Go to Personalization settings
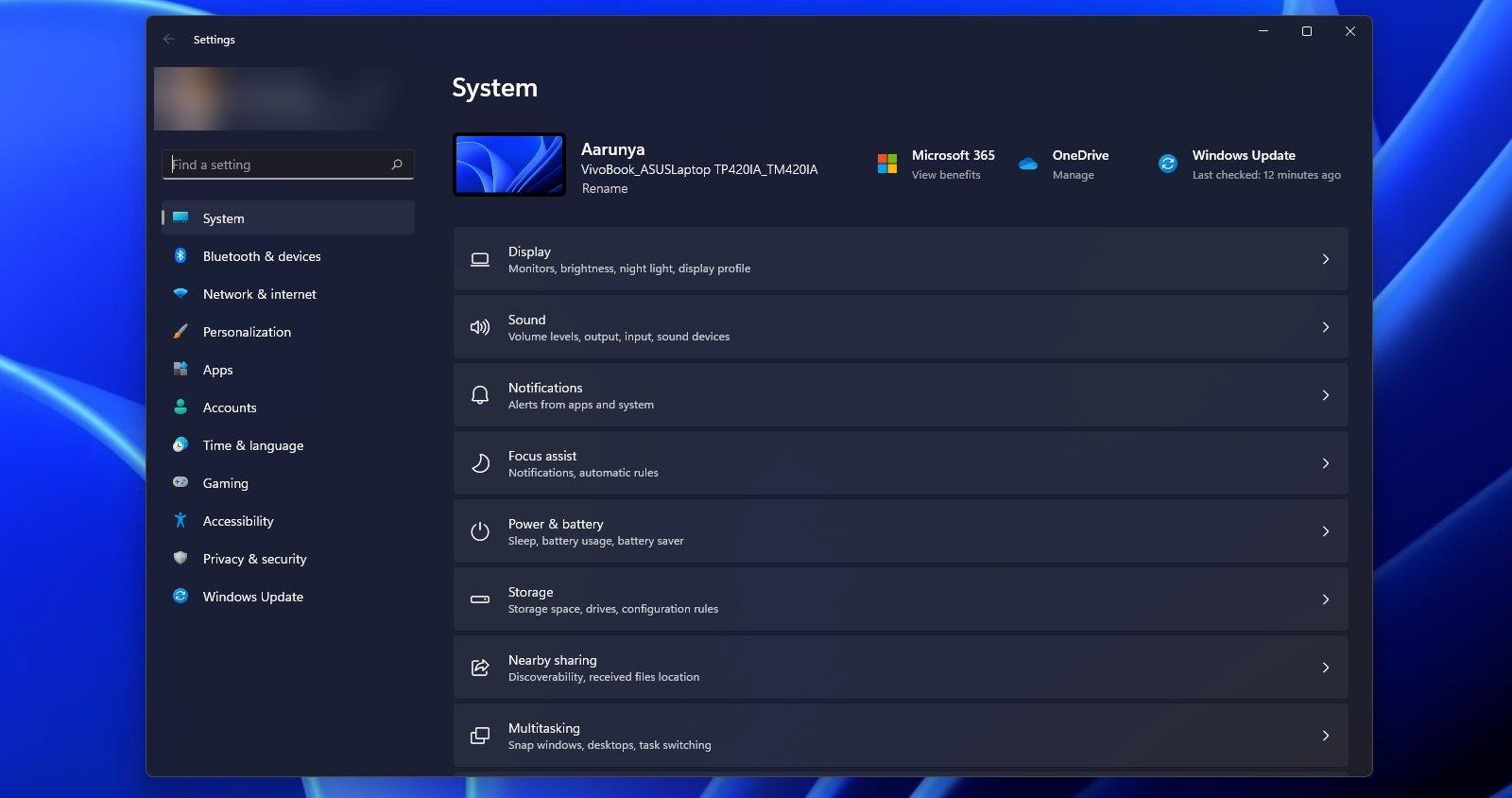The height and width of the screenshot is (798, 1512). coord(288,332)
